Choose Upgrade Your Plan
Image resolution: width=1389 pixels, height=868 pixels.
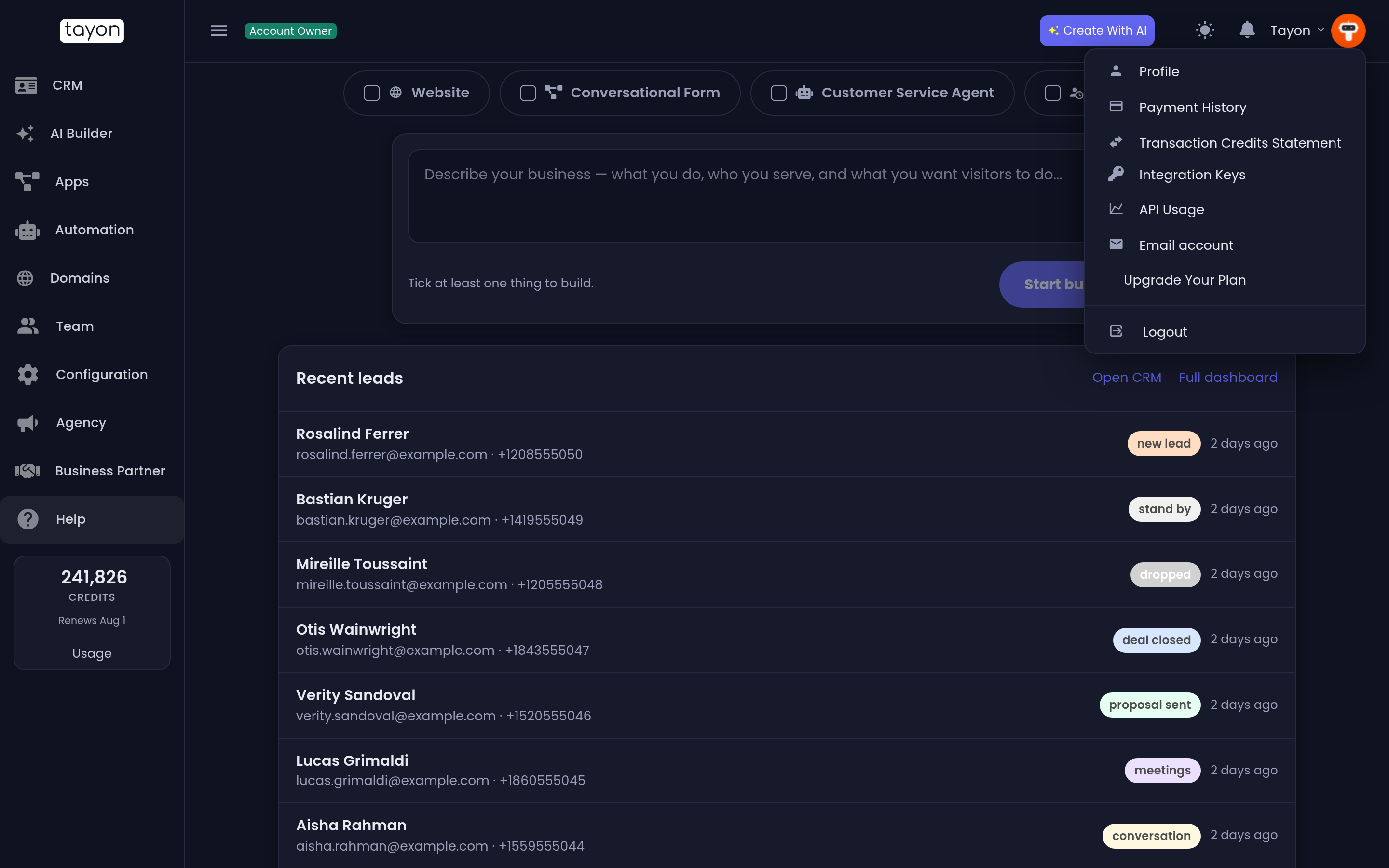[1225, 280]
